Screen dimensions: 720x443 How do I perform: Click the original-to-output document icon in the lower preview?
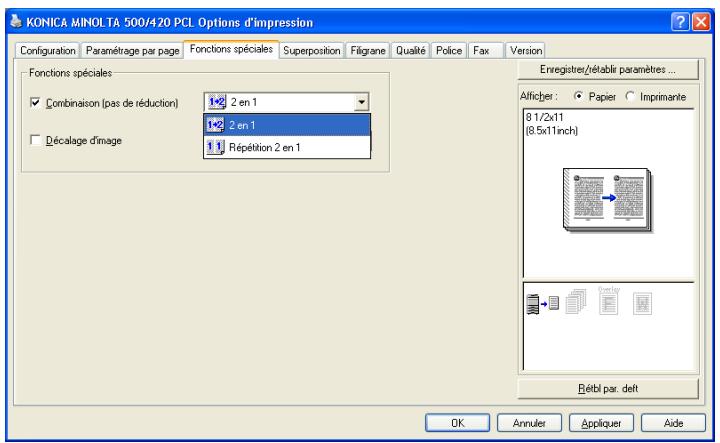[x=542, y=304]
